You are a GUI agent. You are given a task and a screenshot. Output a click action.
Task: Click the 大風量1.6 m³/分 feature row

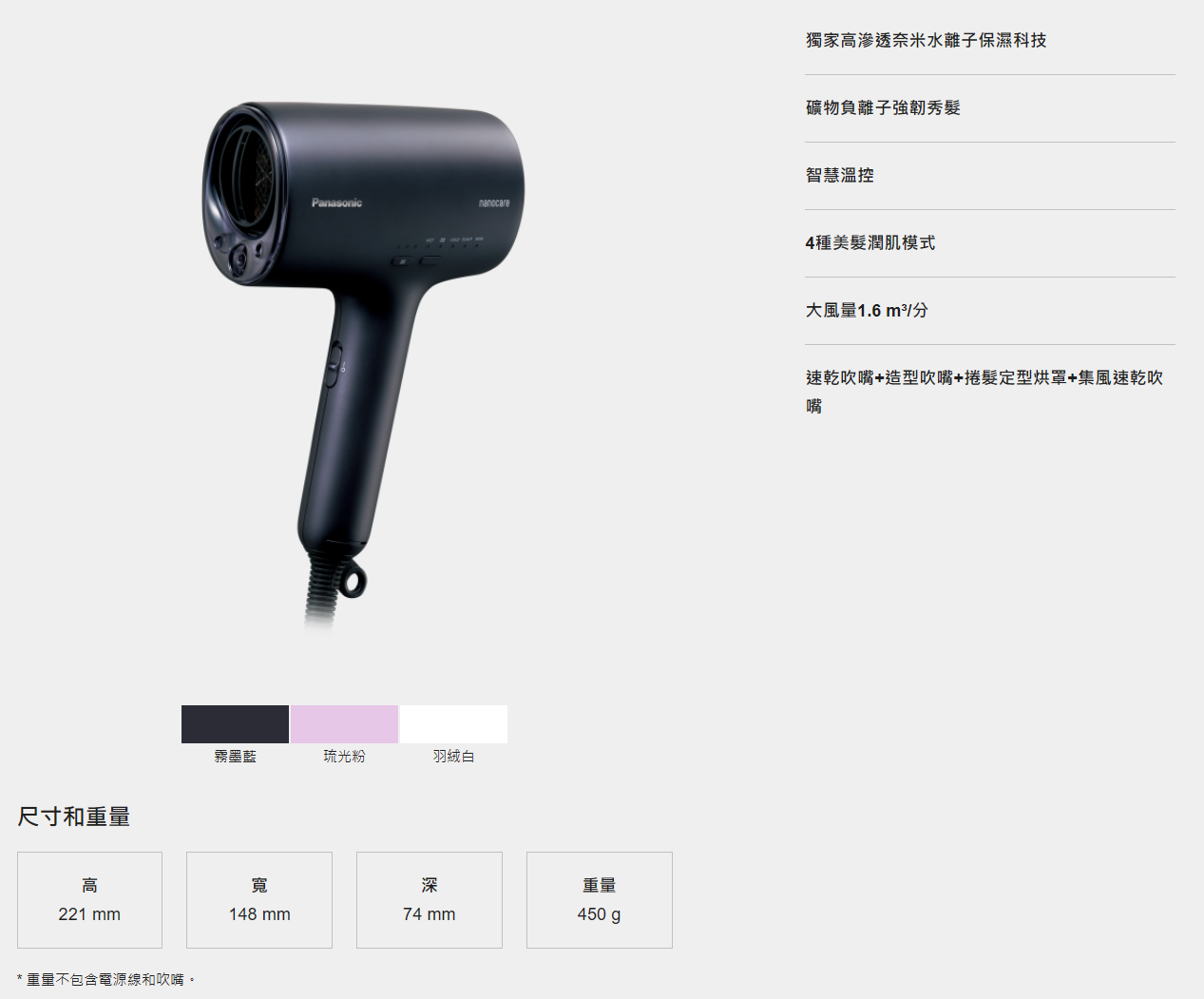pos(867,310)
